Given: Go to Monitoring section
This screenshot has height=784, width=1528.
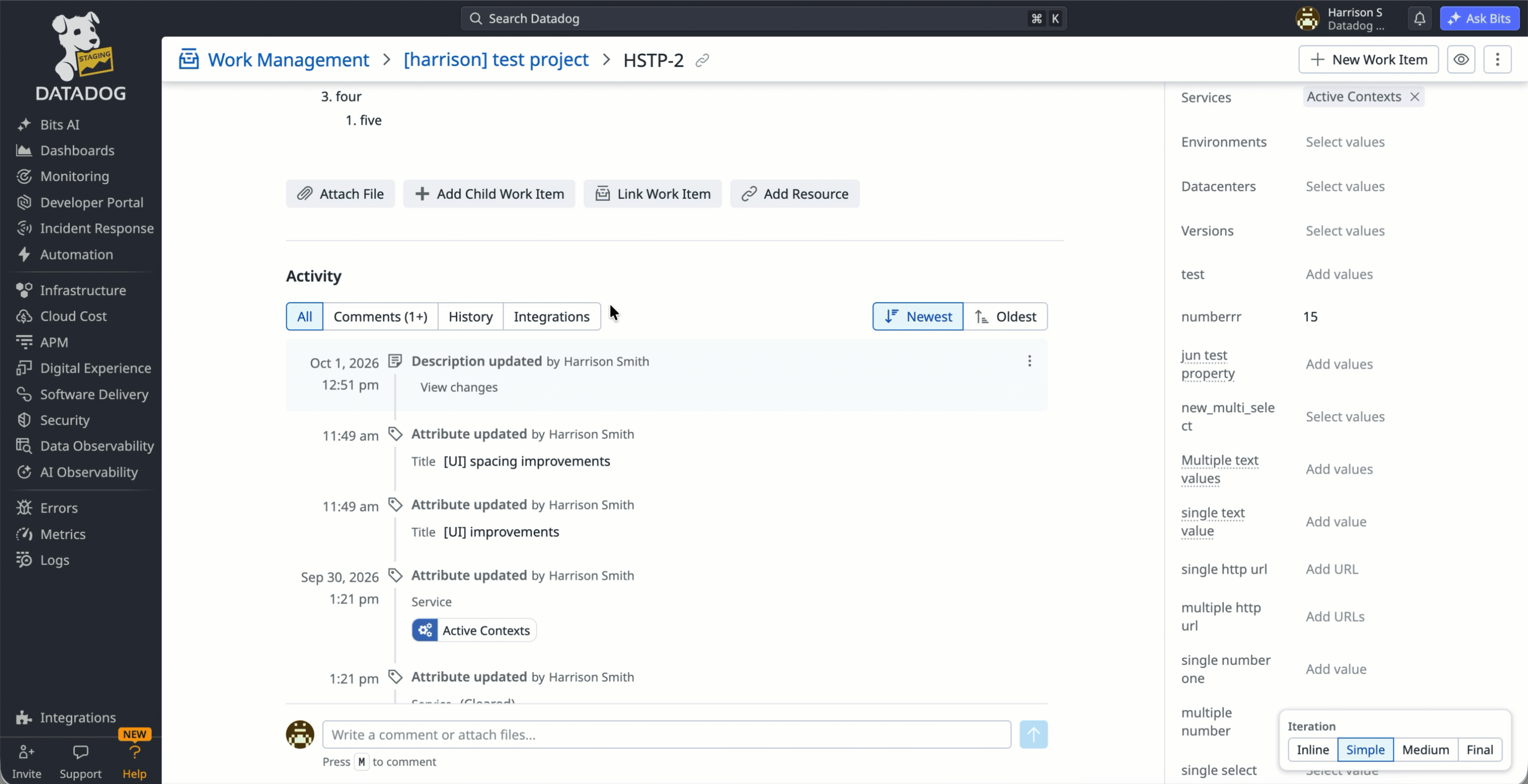Looking at the screenshot, I should 75,176.
